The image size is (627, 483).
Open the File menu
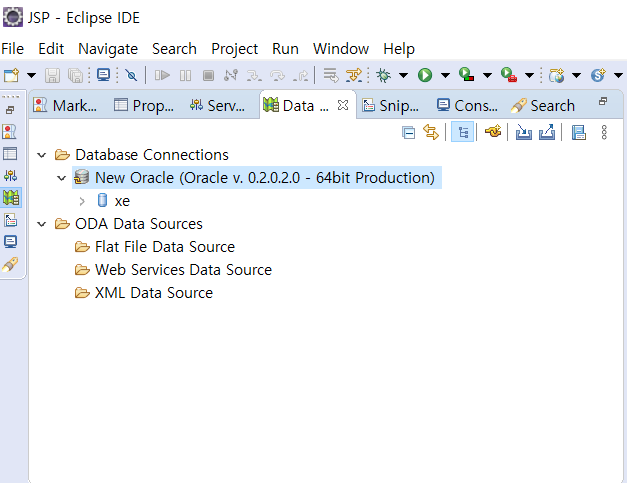(12, 49)
